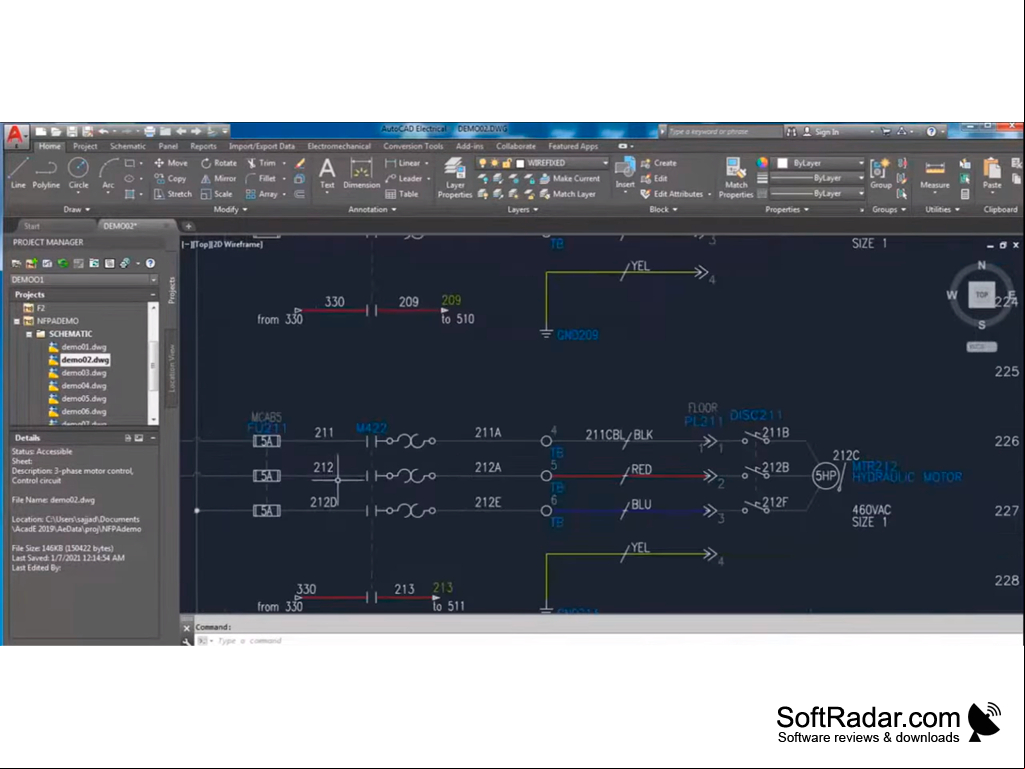Click Make Current layer button
Viewport: 1025px width, 769px height.
pos(570,179)
